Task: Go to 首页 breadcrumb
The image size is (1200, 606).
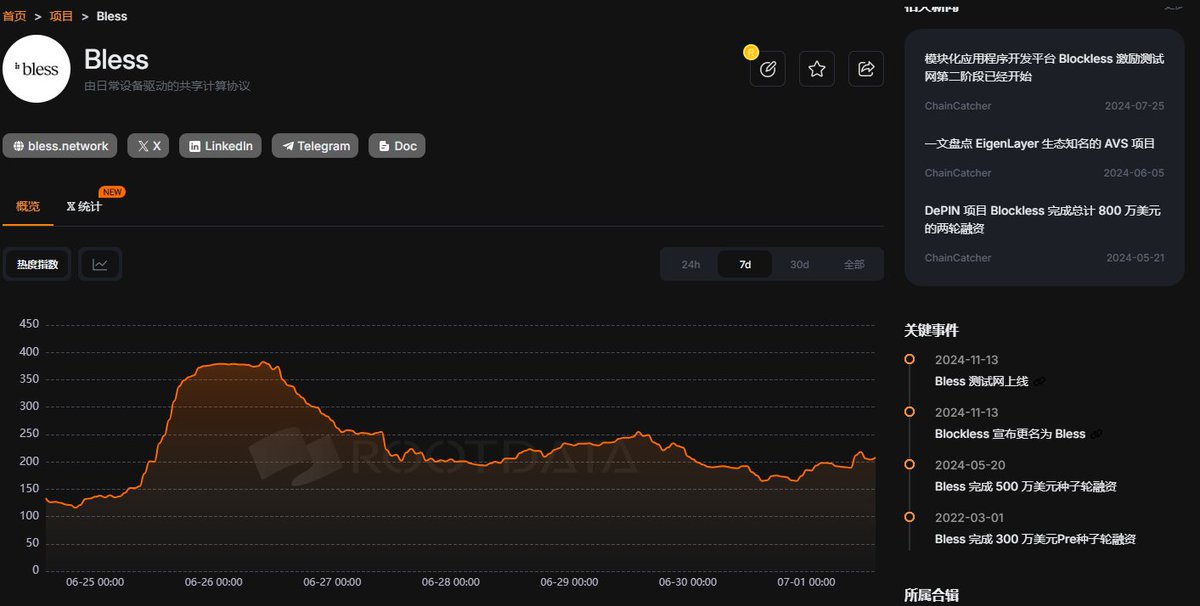Action: point(14,16)
